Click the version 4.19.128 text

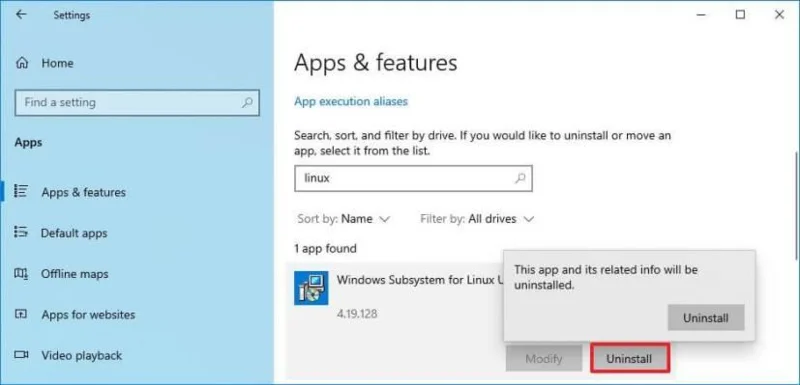357,314
